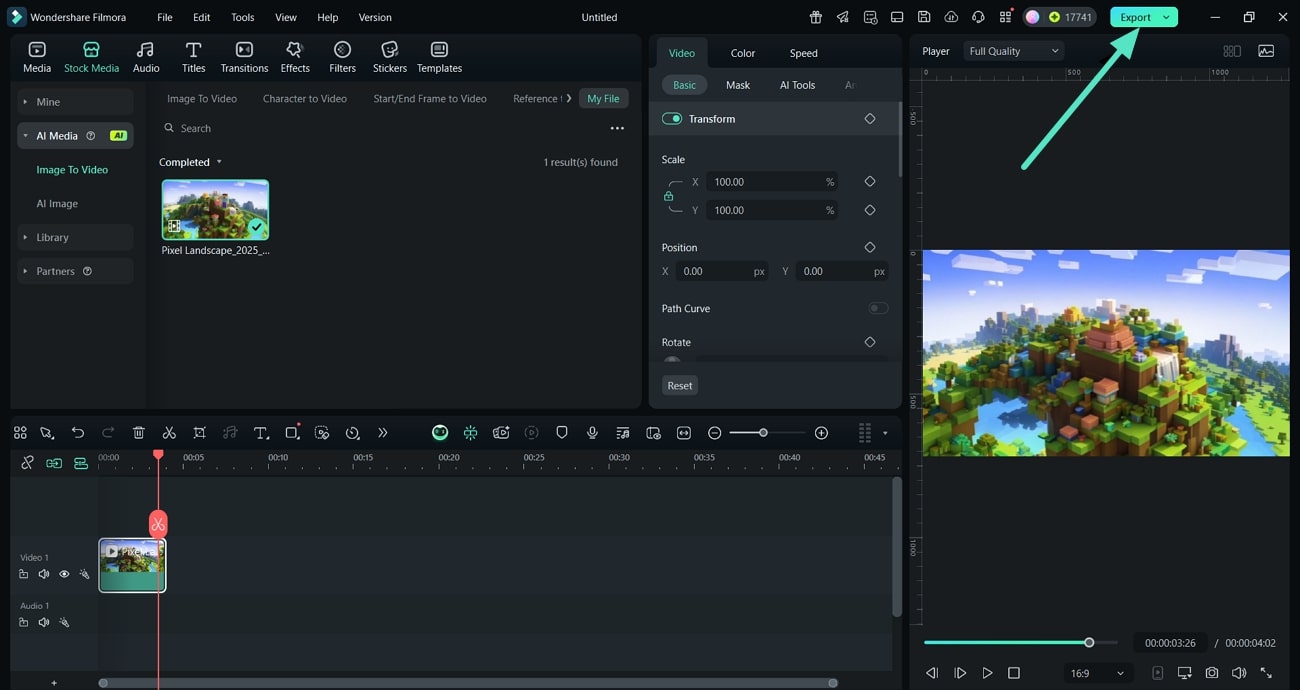This screenshot has width=1300, height=690.
Task: Open the Media panel
Action: [37, 57]
